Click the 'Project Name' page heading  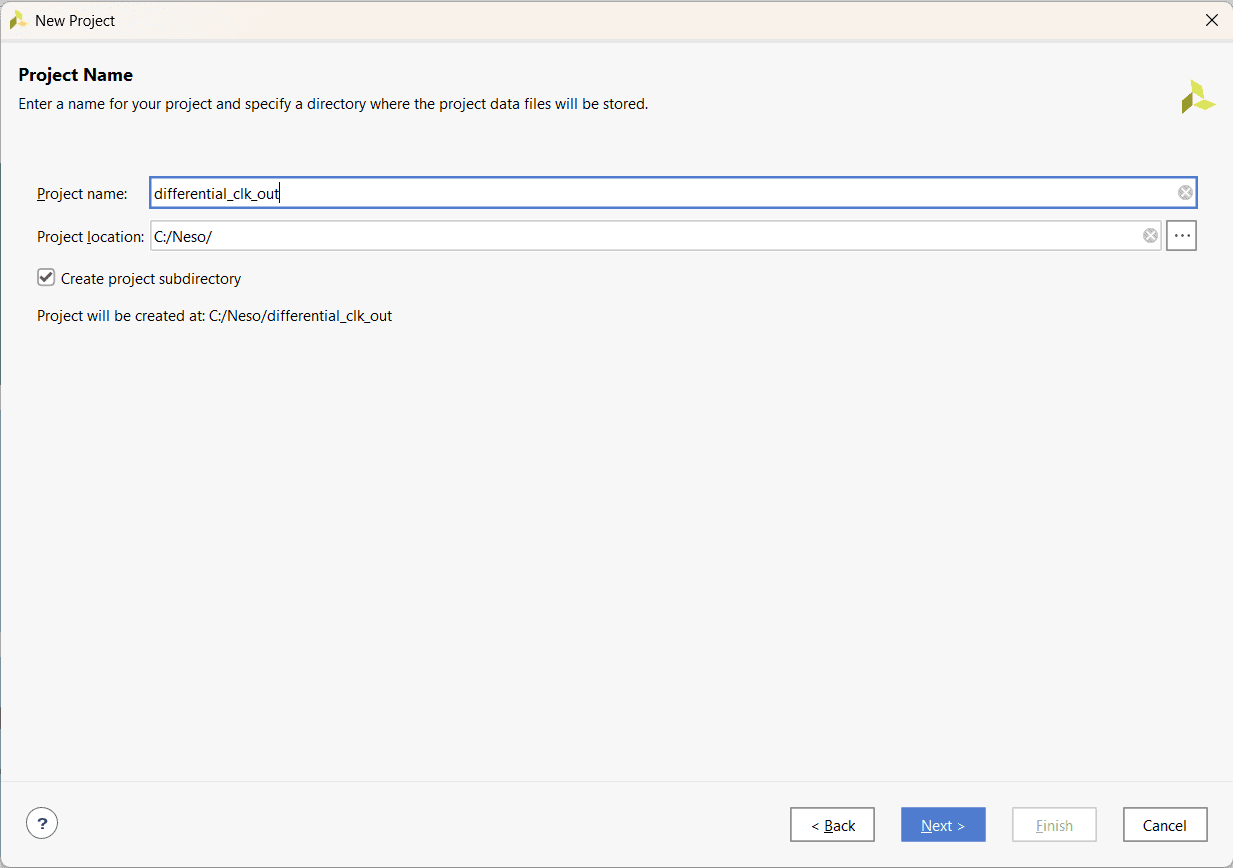point(76,75)
